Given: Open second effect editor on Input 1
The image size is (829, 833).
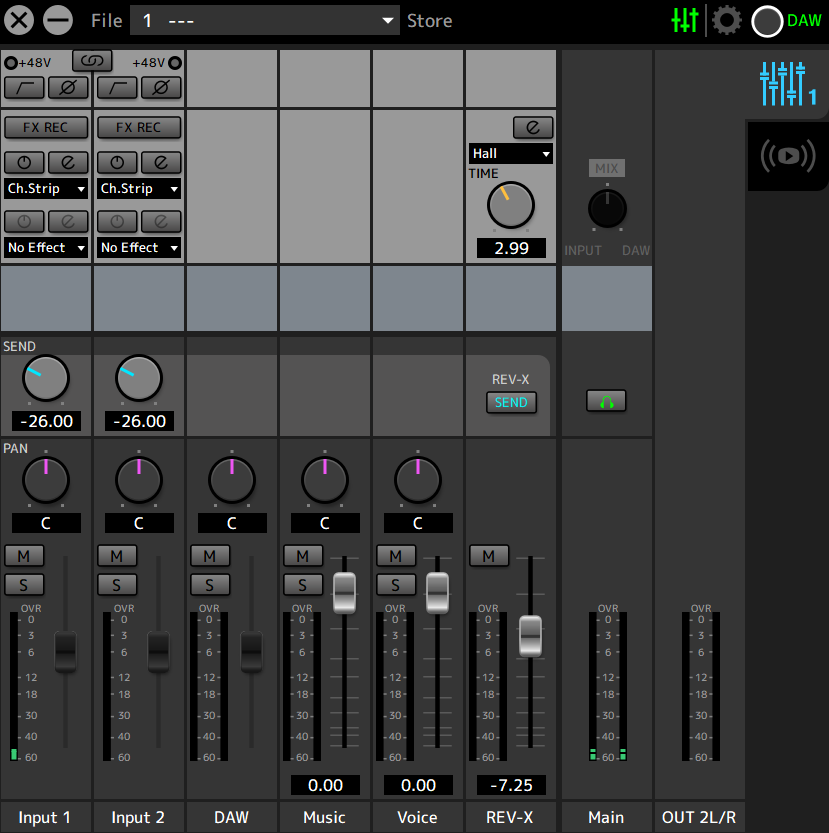Looking at the screenshot, I should pyautogui.click(x=68, y=221).
